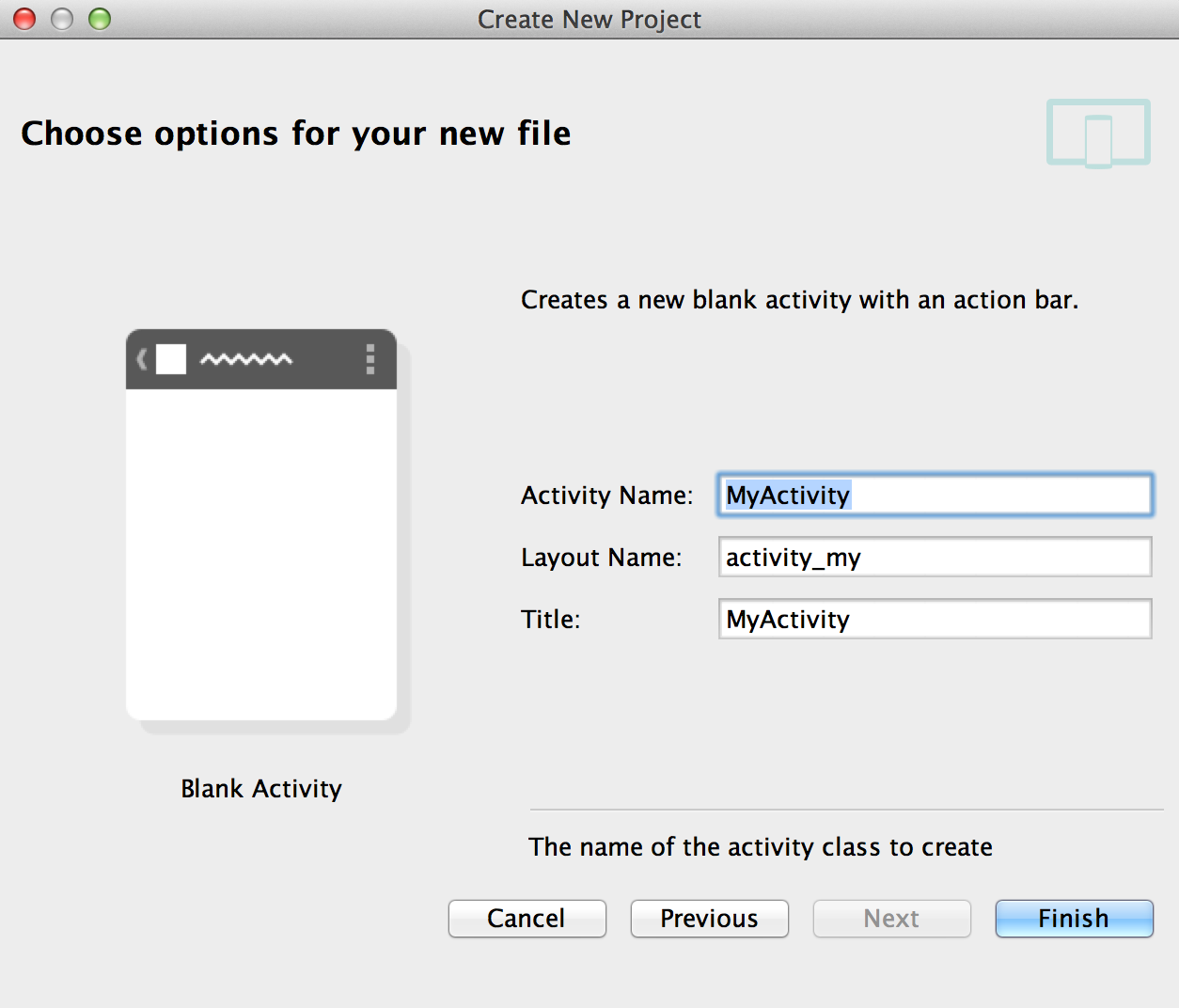The image size is (1179, 1008).
Task: Click the greyed-out Next button
Action: 891,919
